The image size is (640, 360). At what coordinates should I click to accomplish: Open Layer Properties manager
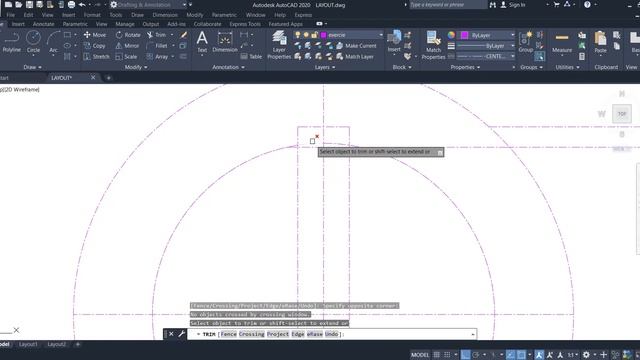point(279,45)
